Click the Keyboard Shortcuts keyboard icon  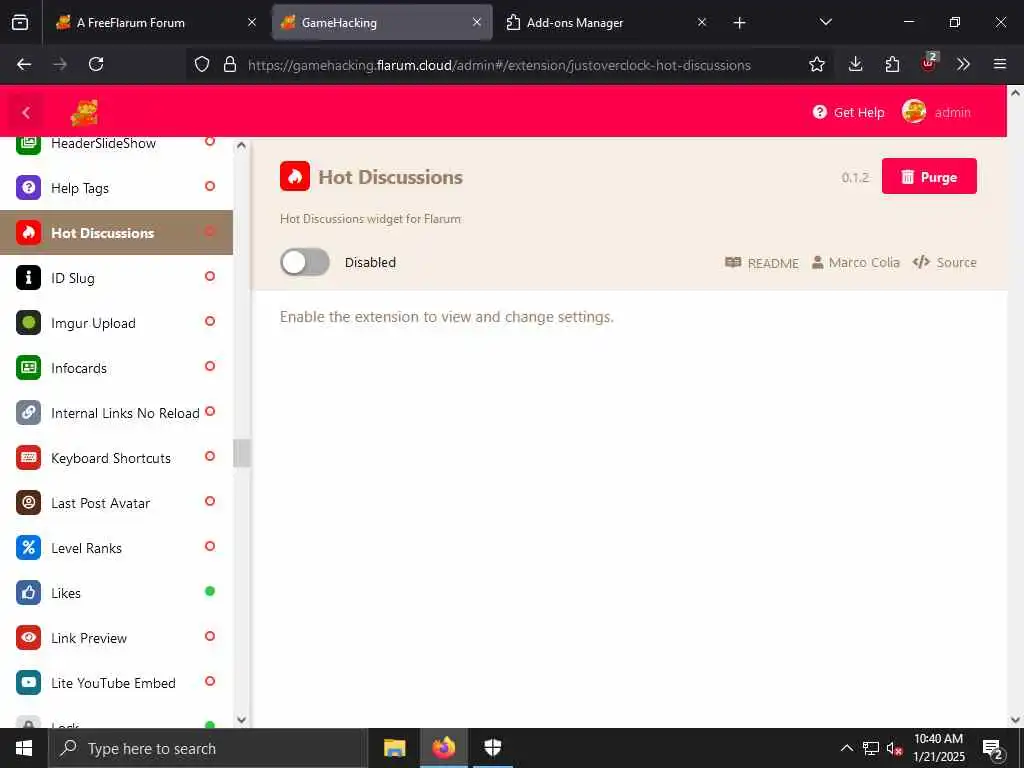[28, 458]
